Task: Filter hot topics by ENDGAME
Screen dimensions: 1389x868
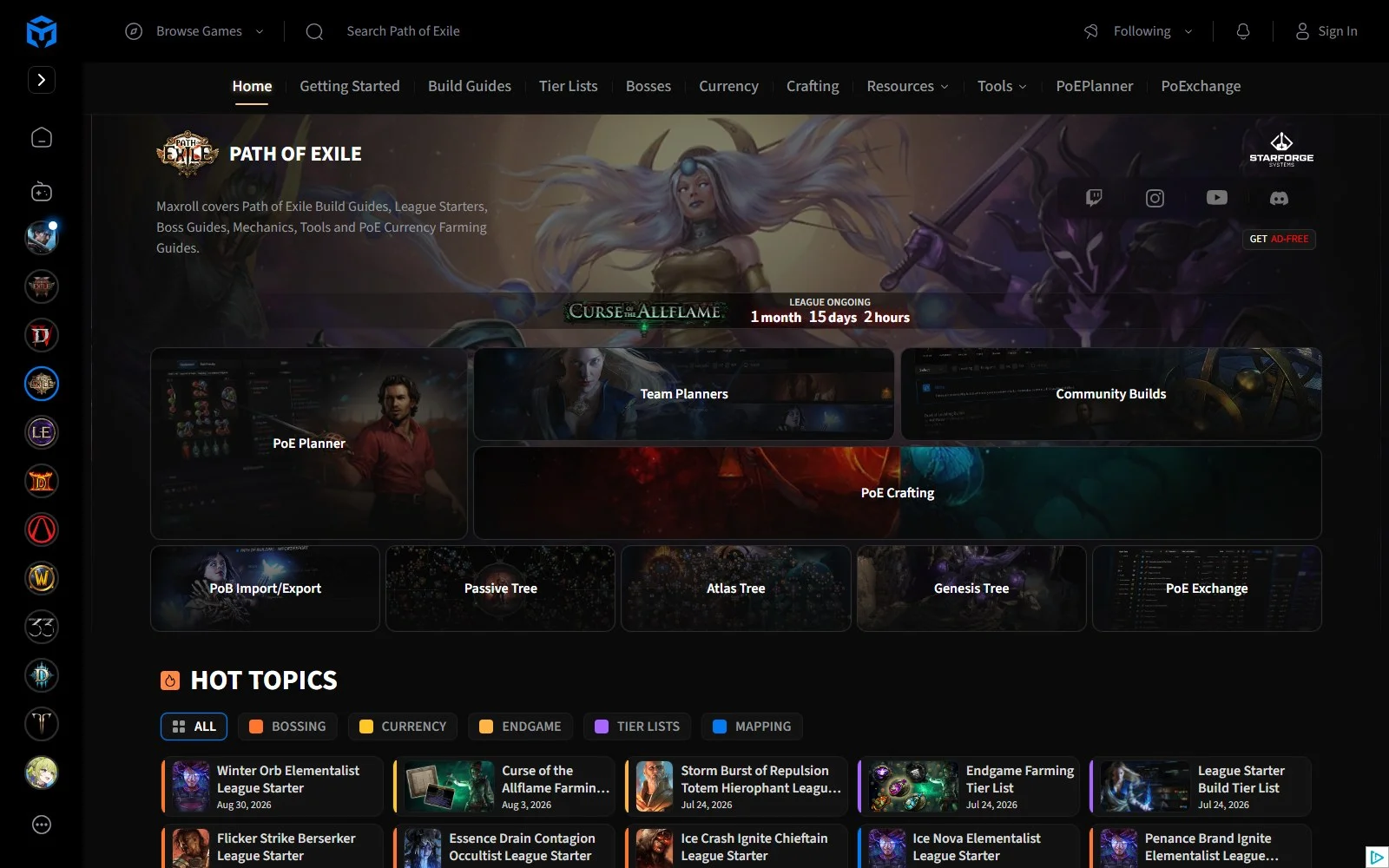Action: click(521, 727)
